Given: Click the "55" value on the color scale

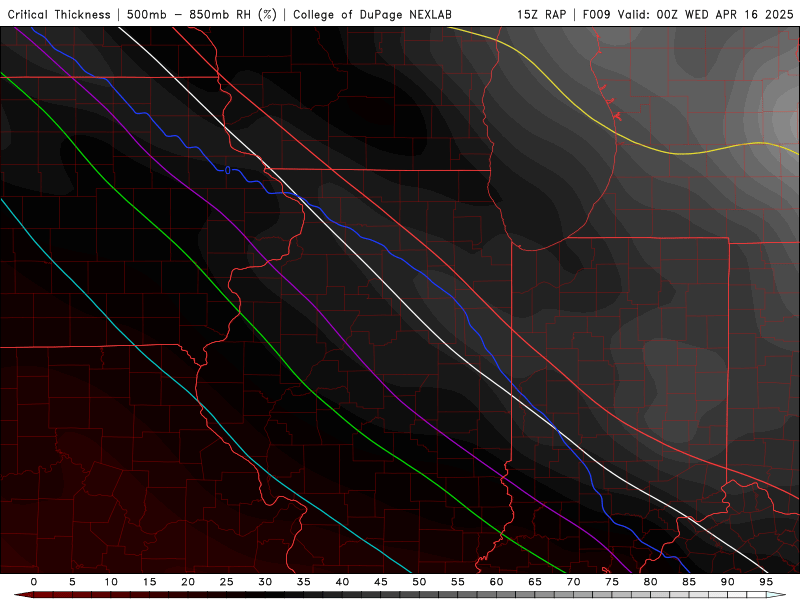Looking at the screenshot, I should (458, 582).
